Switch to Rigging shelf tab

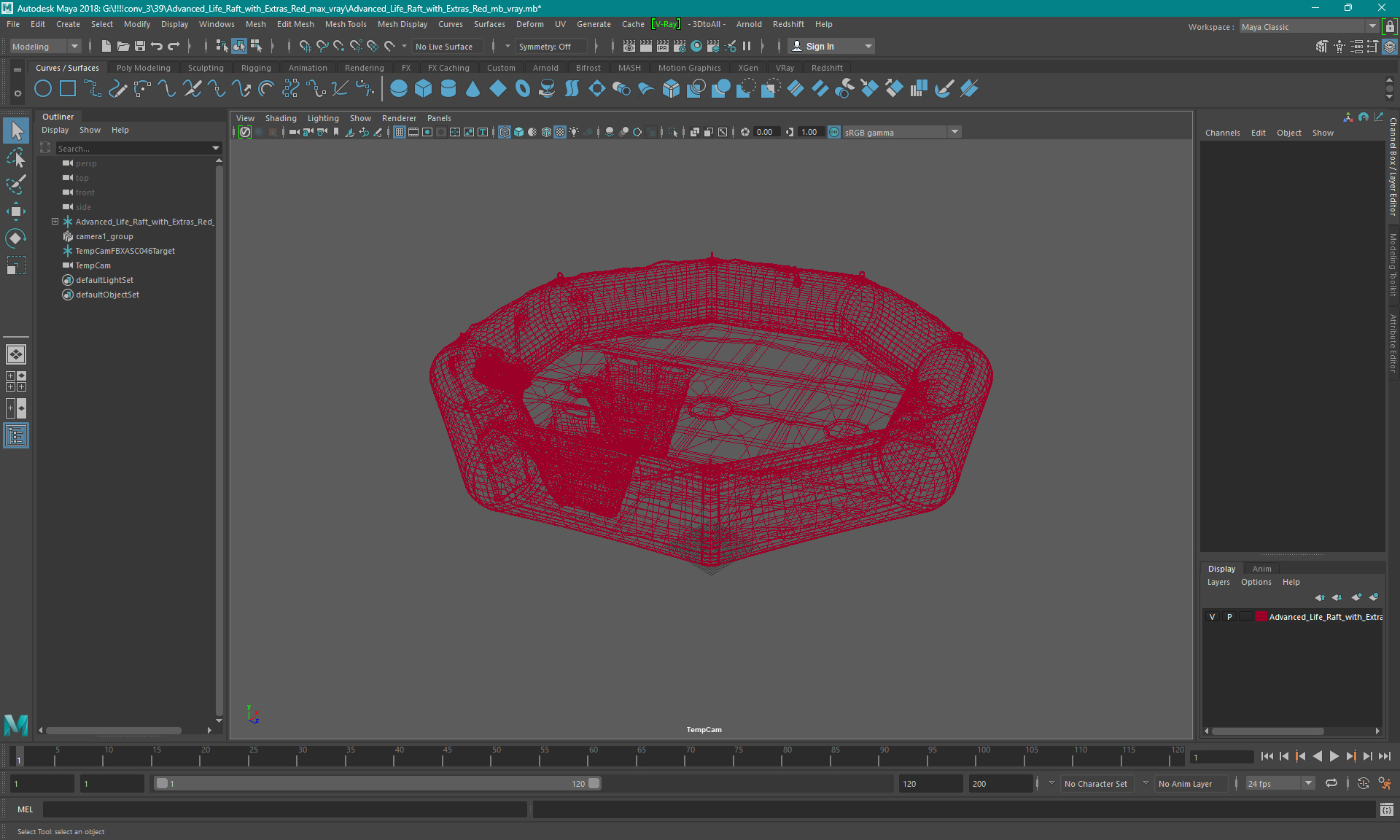[x=256, y=68]
